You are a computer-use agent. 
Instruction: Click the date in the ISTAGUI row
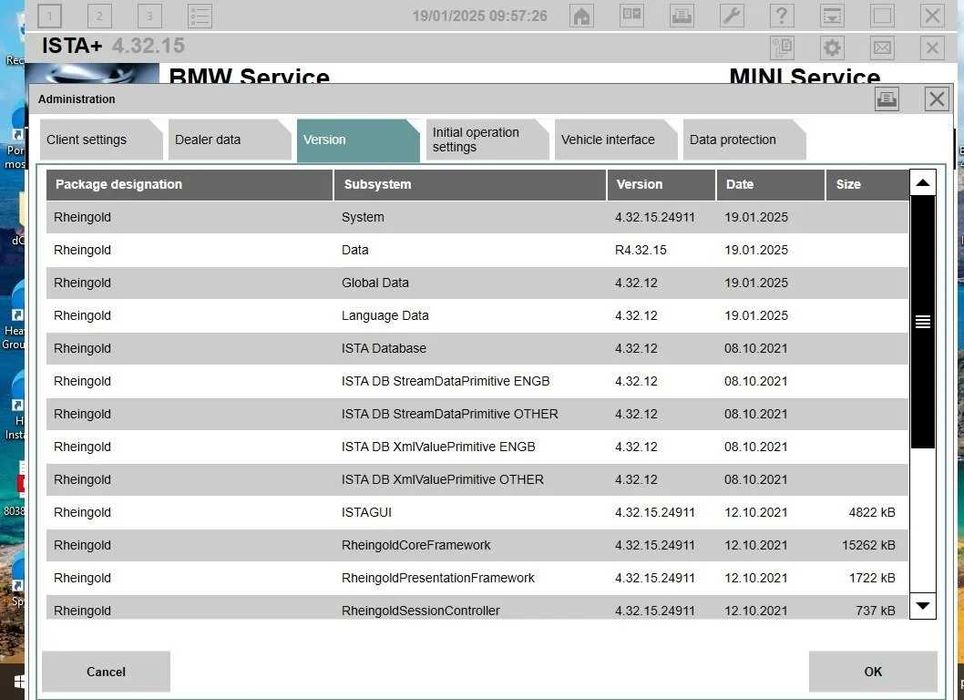pos(756,513)
